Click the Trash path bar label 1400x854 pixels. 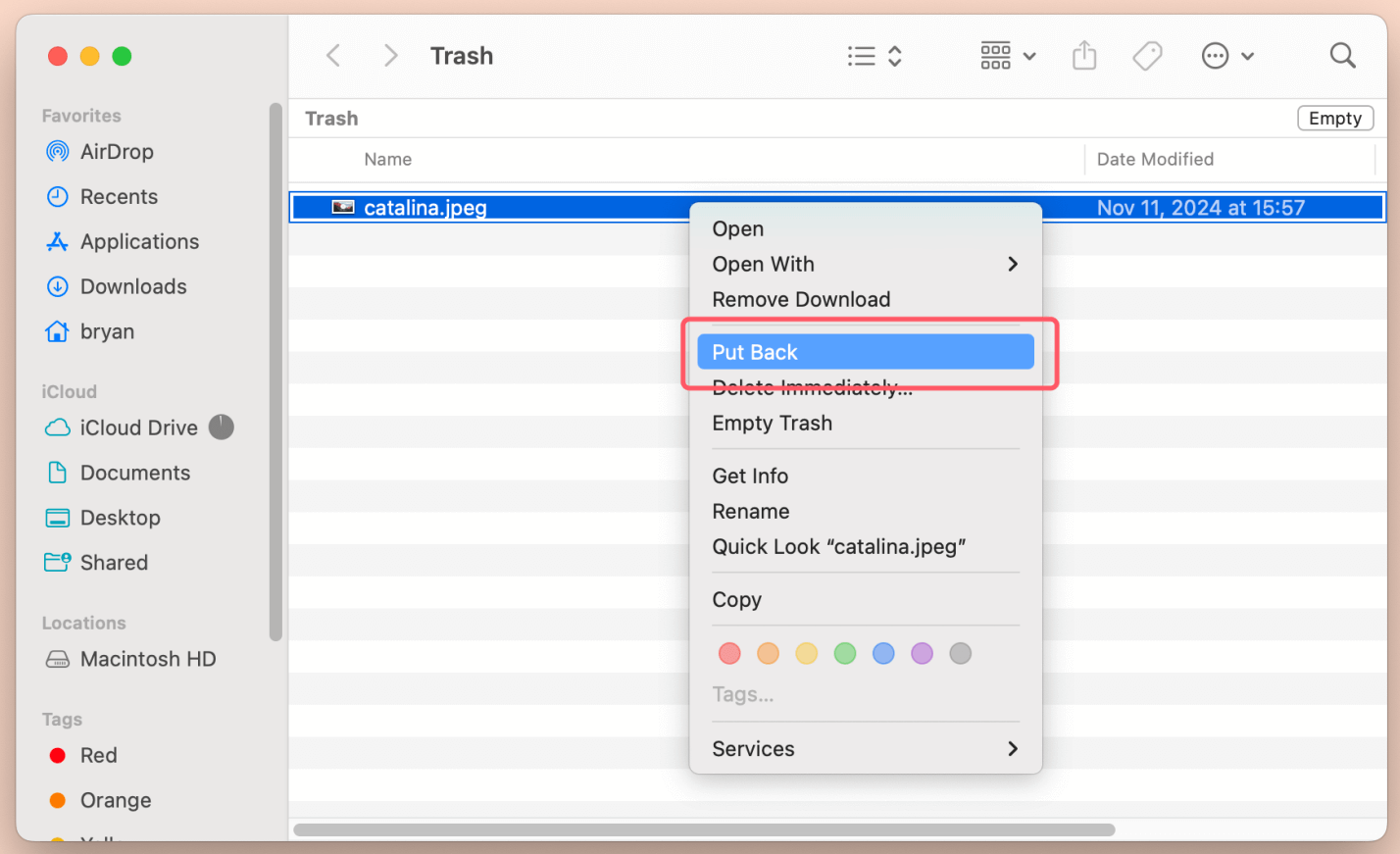pos(331,119)
